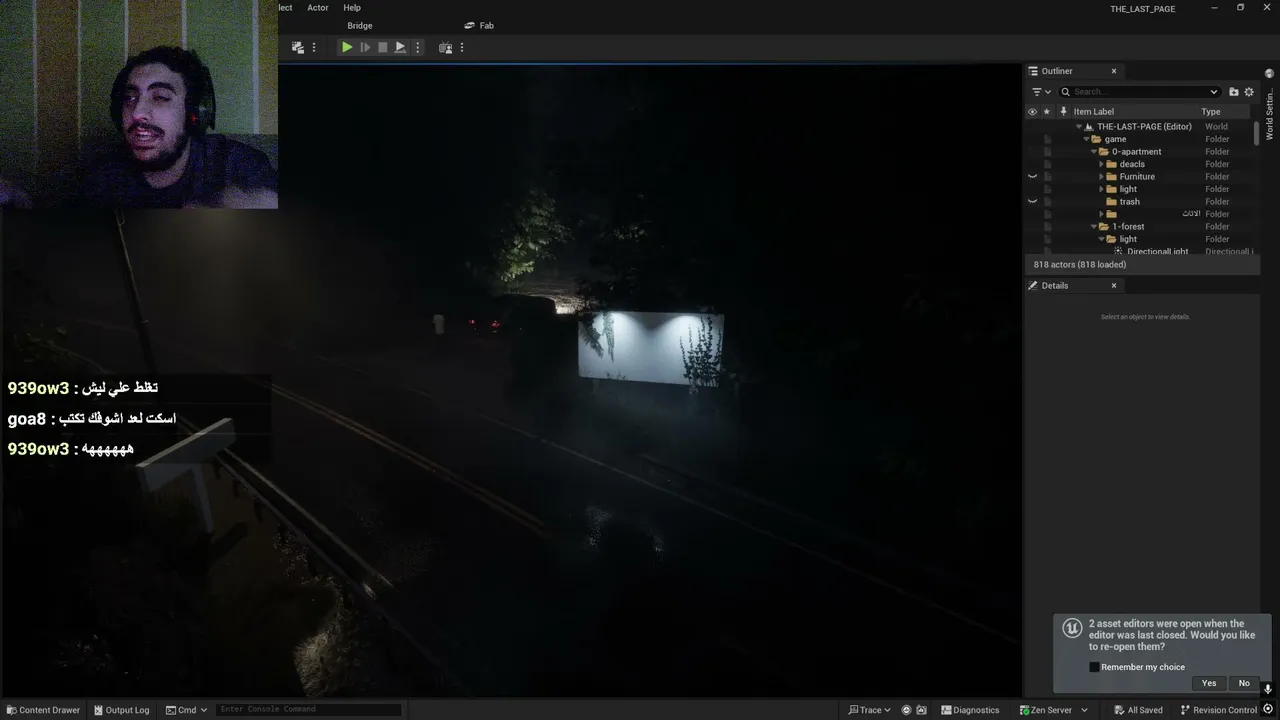Sort Outliner by Type column
The height and width of the screenshot is (720, 1280).
1211,112
